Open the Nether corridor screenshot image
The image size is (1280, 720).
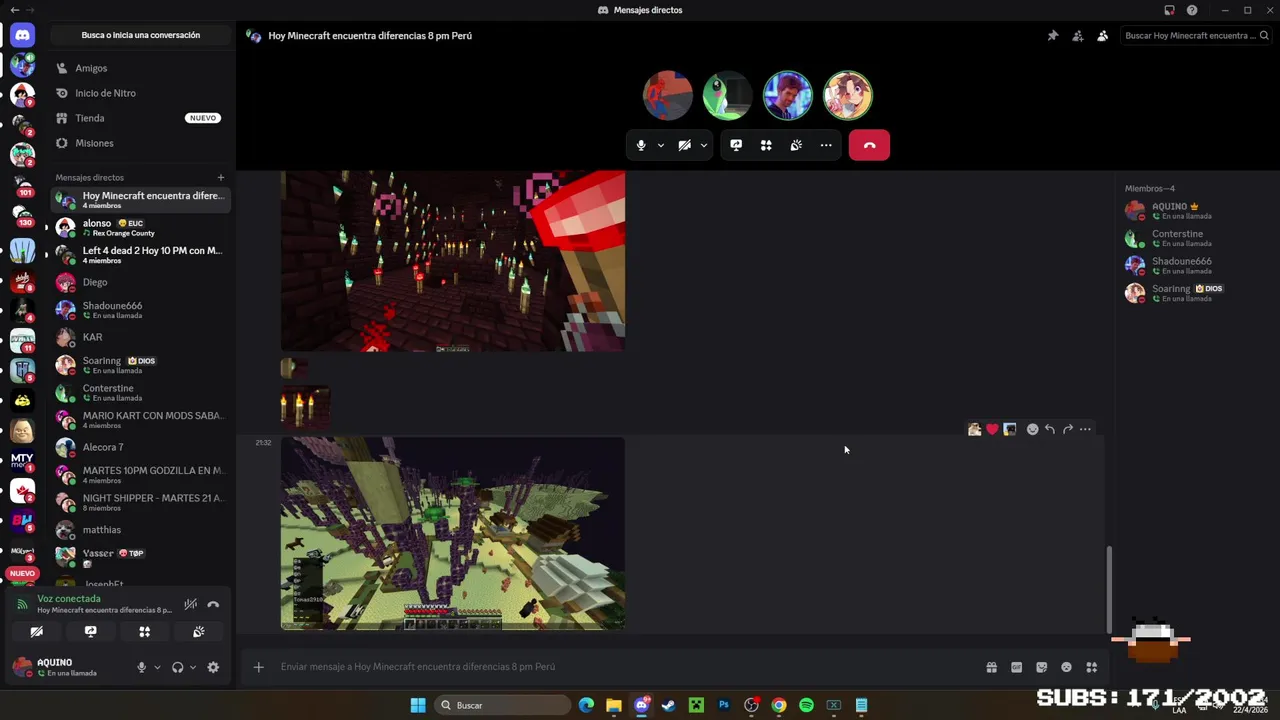click(x=453, y=260)
